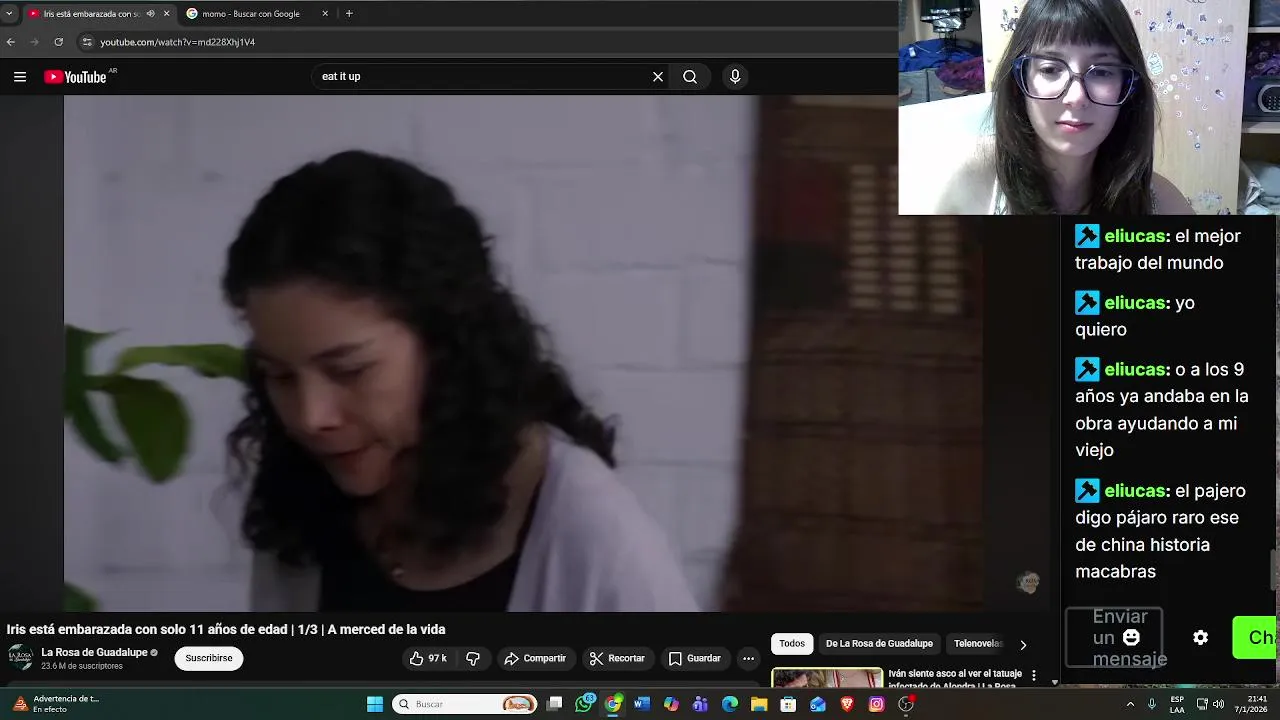Click eliucas in 'yo quiero' message

[x=1135, y=303]
